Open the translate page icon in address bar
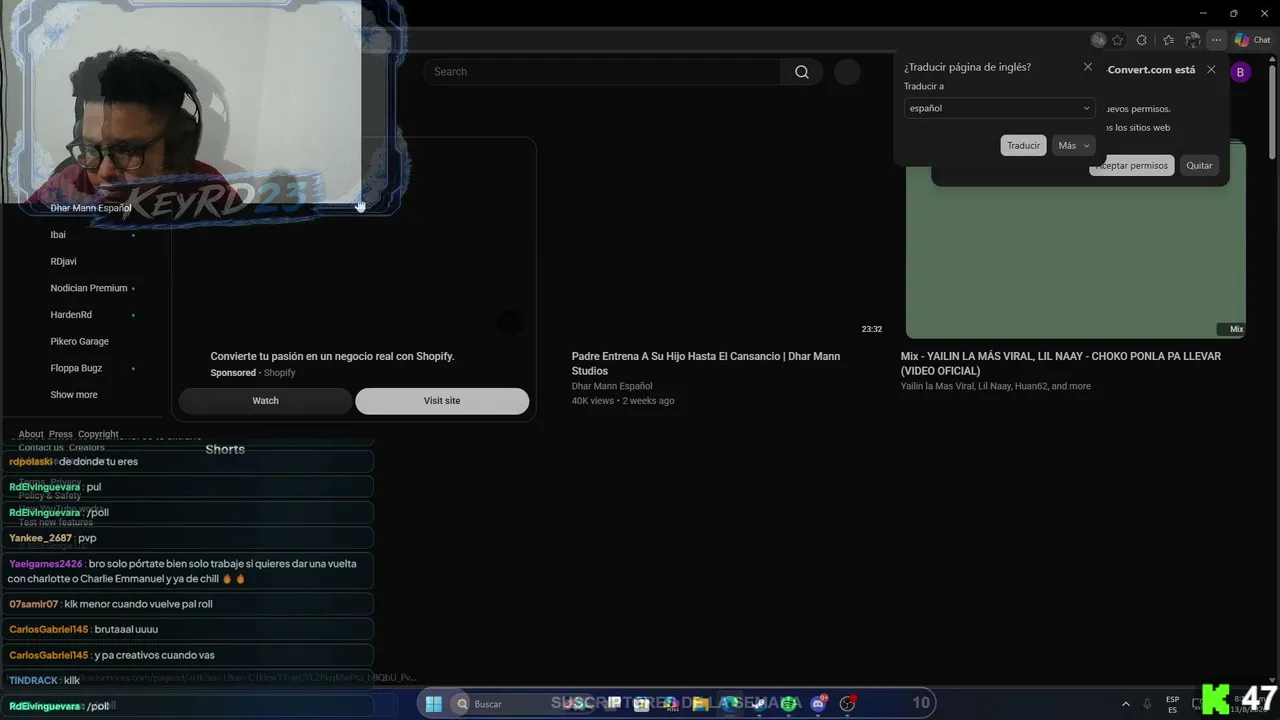This screenshot has width=1280, height=720. pos(1099,40)
